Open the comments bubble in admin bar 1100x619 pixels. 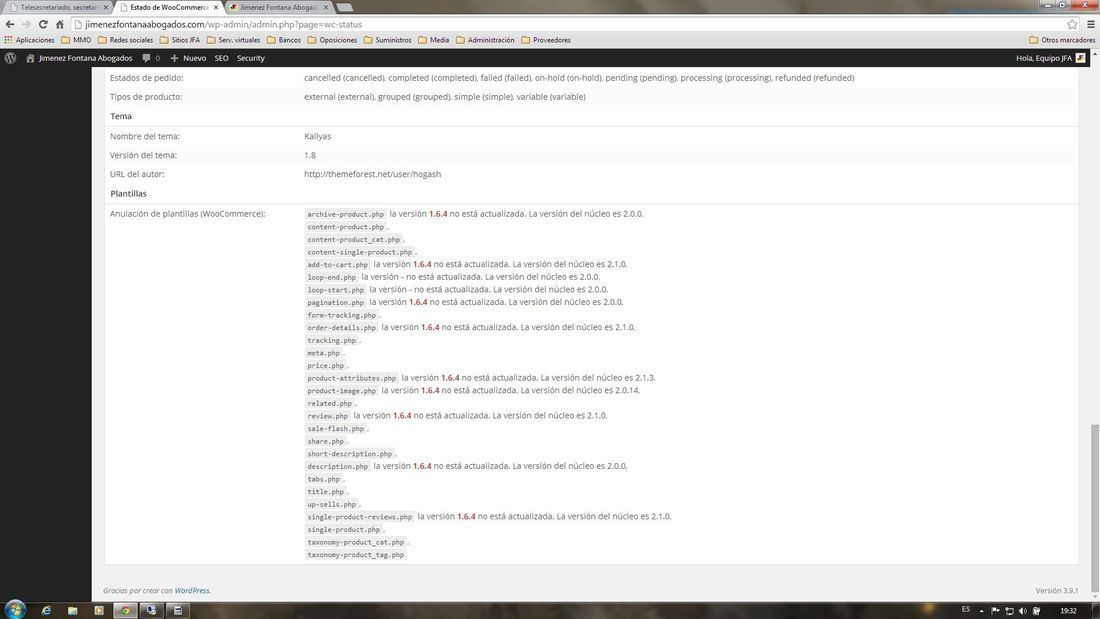pos(150,58)
